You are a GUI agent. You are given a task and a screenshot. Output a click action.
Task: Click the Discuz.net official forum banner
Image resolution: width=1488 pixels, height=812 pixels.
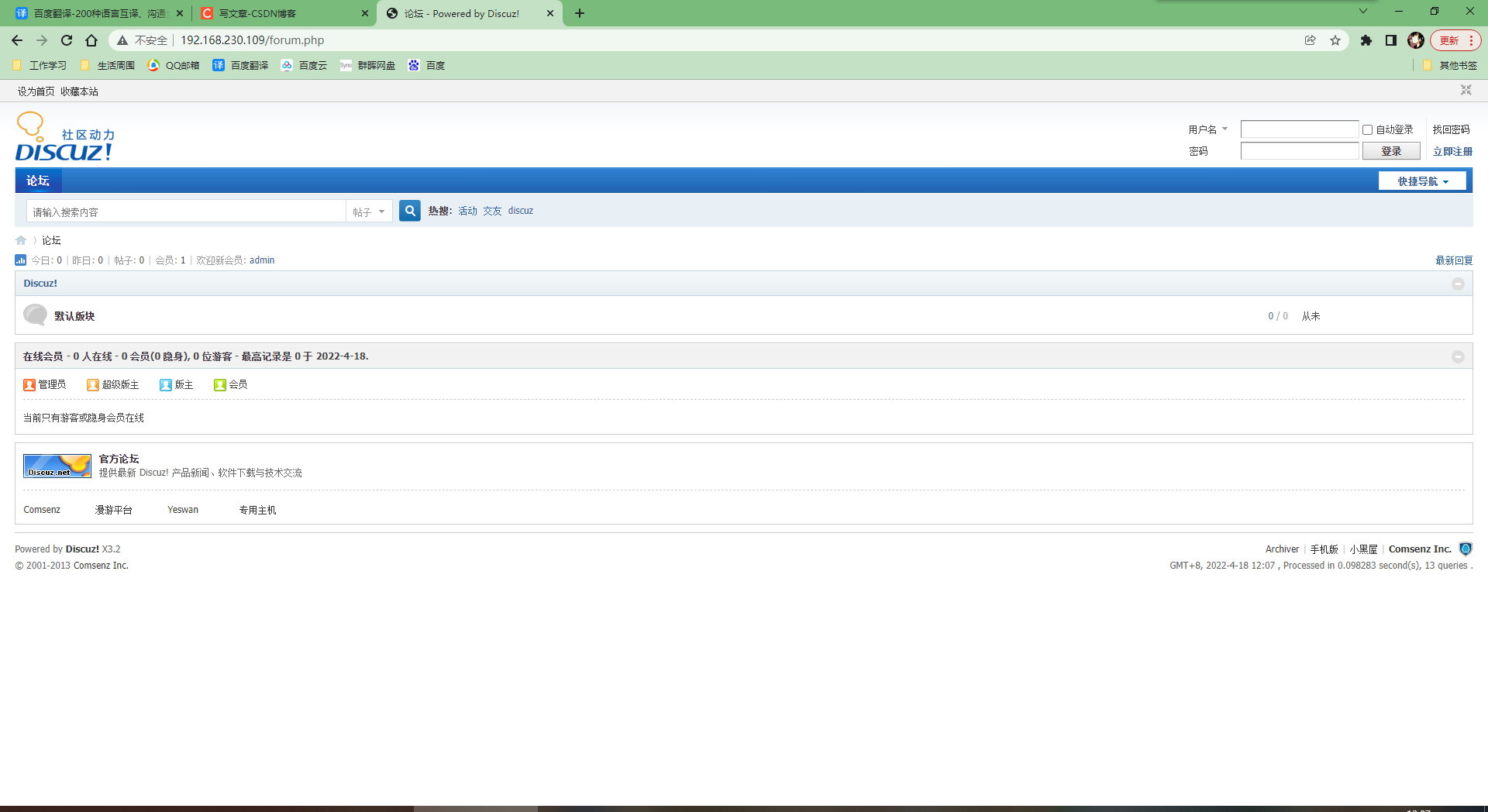click(x=57, y=466)
